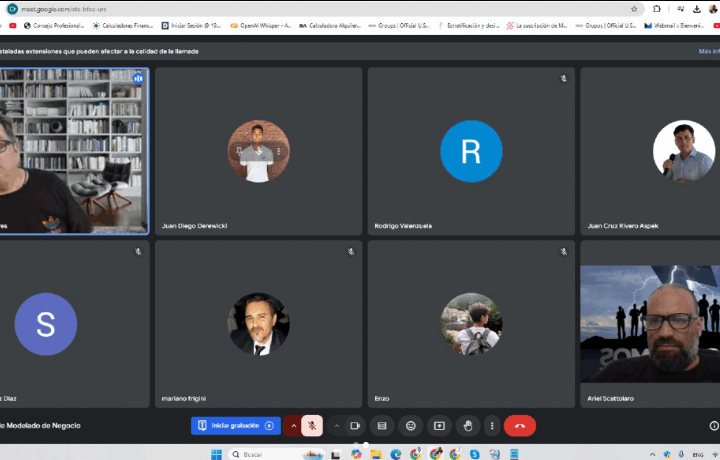
Task: Click the Iniciar grabación button
Action: (236, 426)
